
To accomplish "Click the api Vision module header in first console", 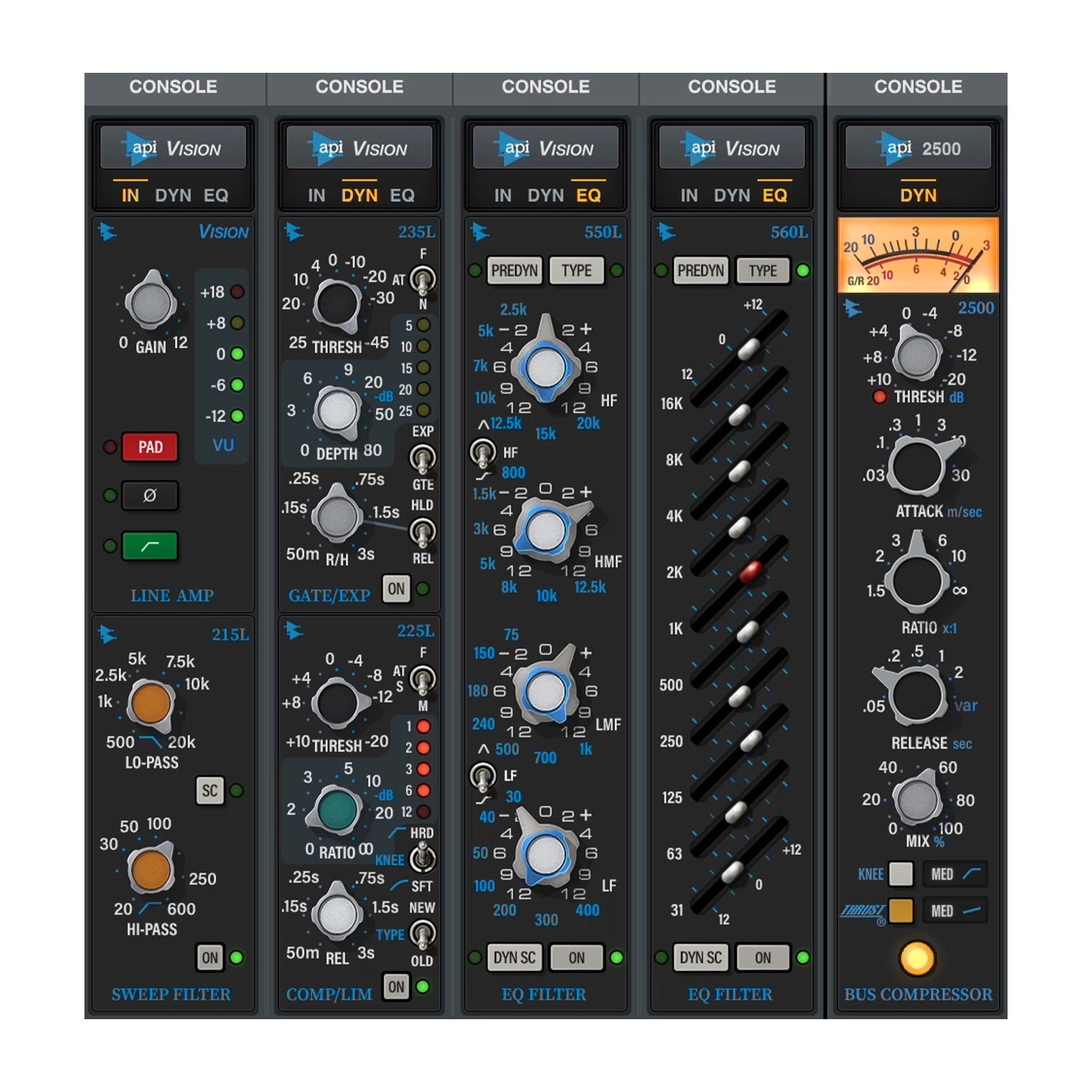I will click(x=173, y=149).
